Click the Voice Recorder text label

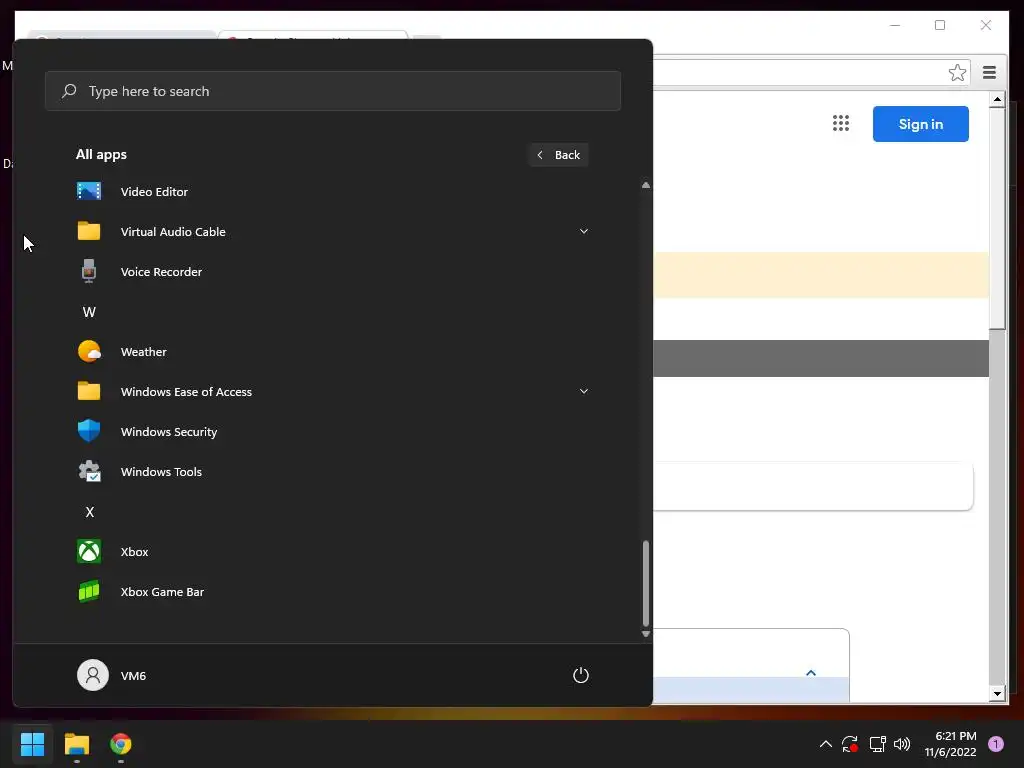tap(161, 272)
